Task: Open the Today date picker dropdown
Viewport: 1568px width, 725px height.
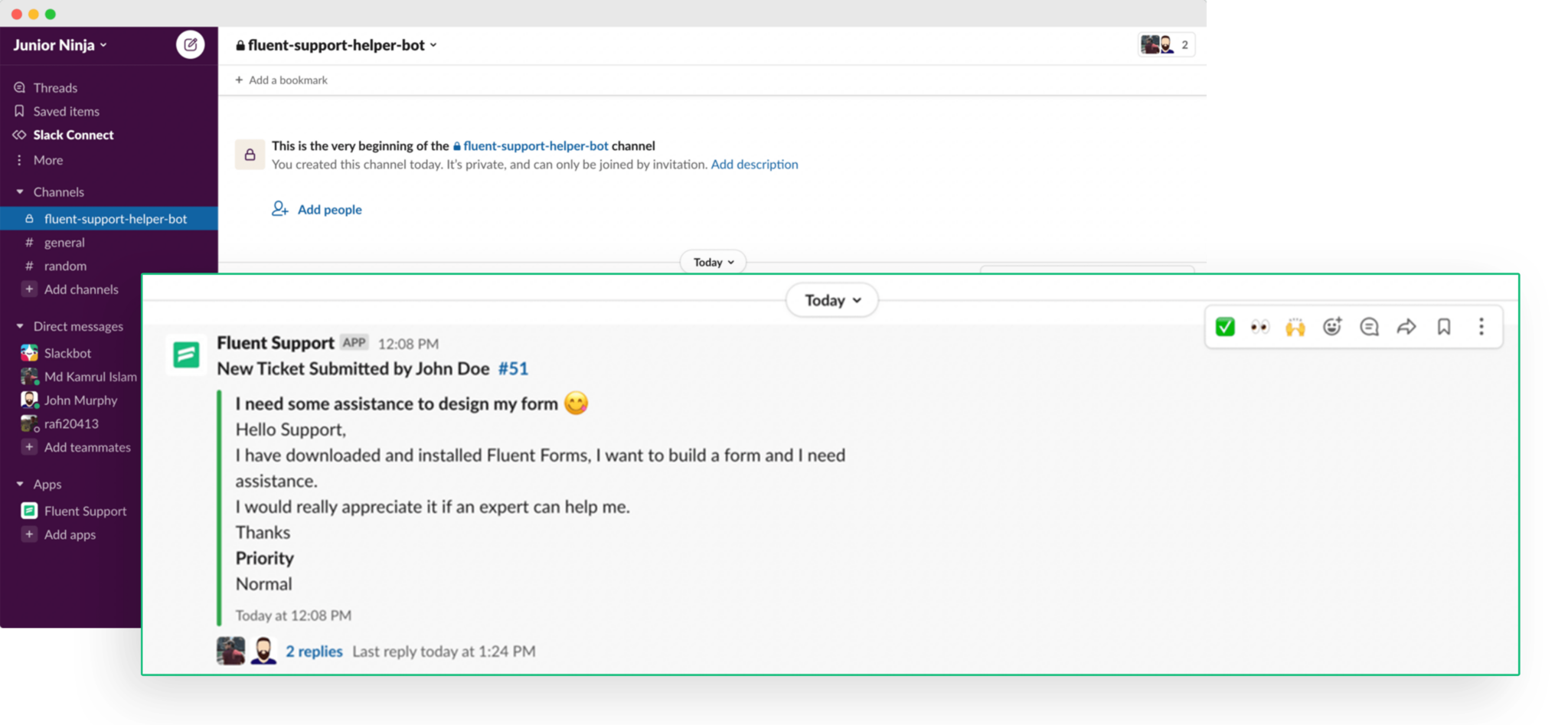Action: point(831,300)
